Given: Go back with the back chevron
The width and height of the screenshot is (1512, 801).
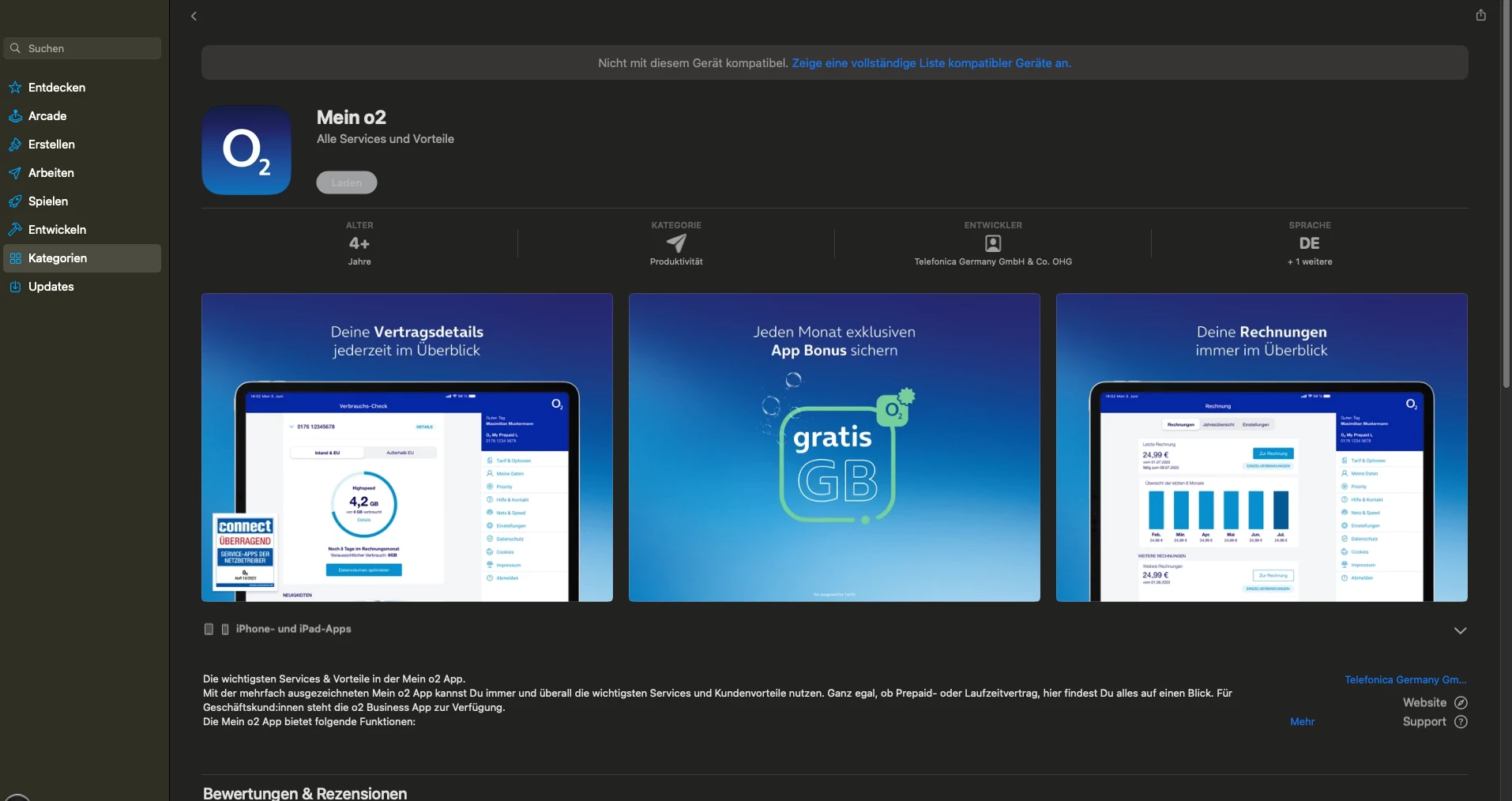Looking at the screenshot, I should pyautogui.click(x=194, y=16).
